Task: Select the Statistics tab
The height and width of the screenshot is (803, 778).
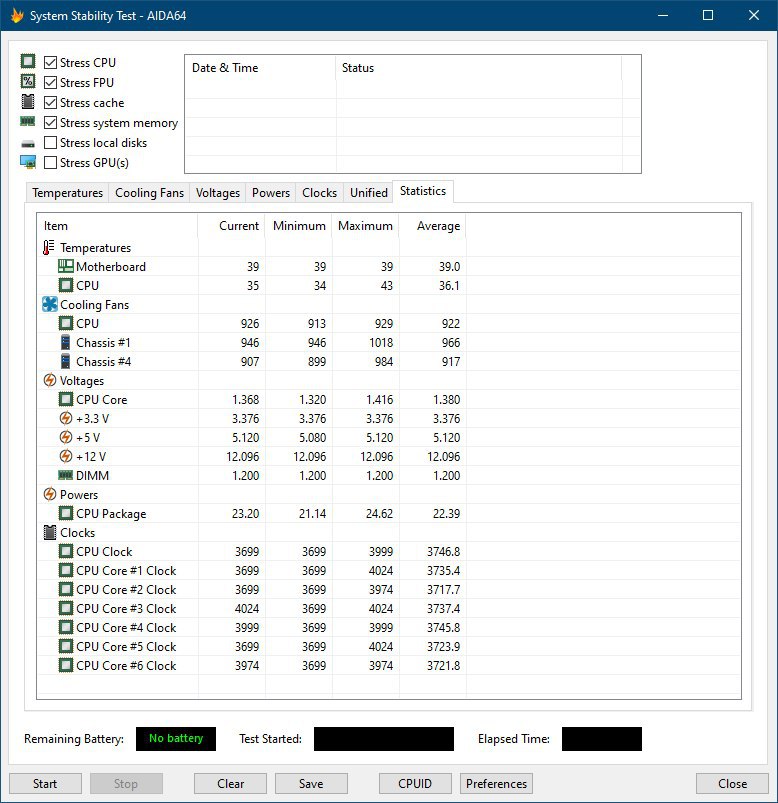Action: click(423, 191)
